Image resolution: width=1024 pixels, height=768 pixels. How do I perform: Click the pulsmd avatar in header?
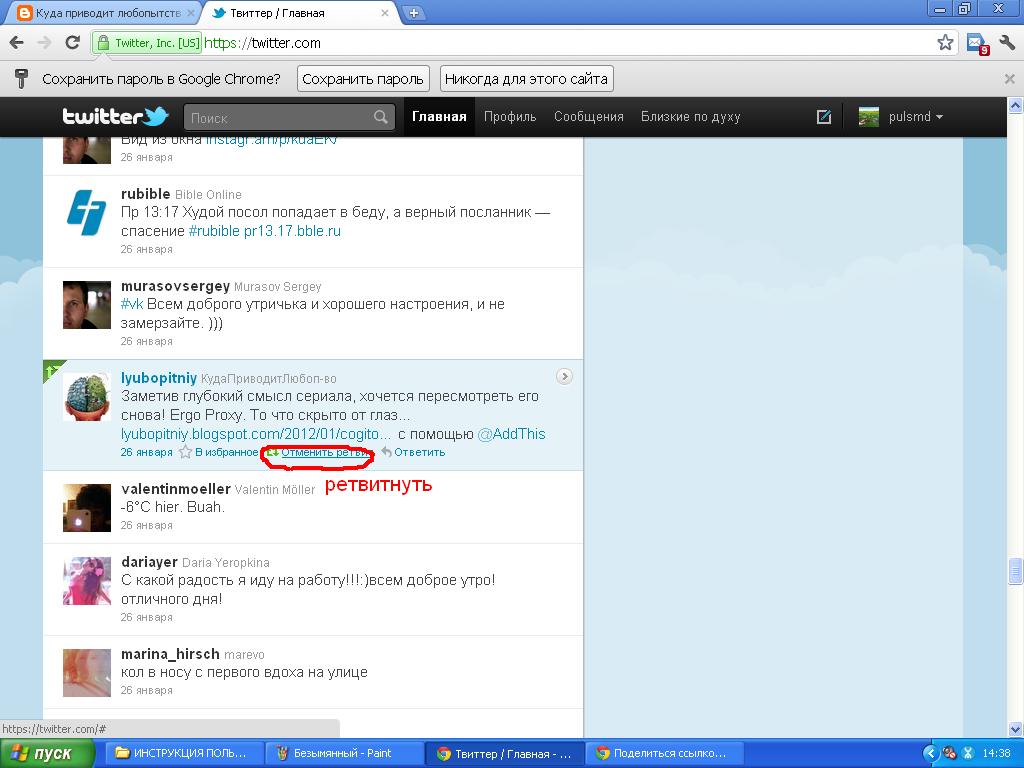point(869,117)
